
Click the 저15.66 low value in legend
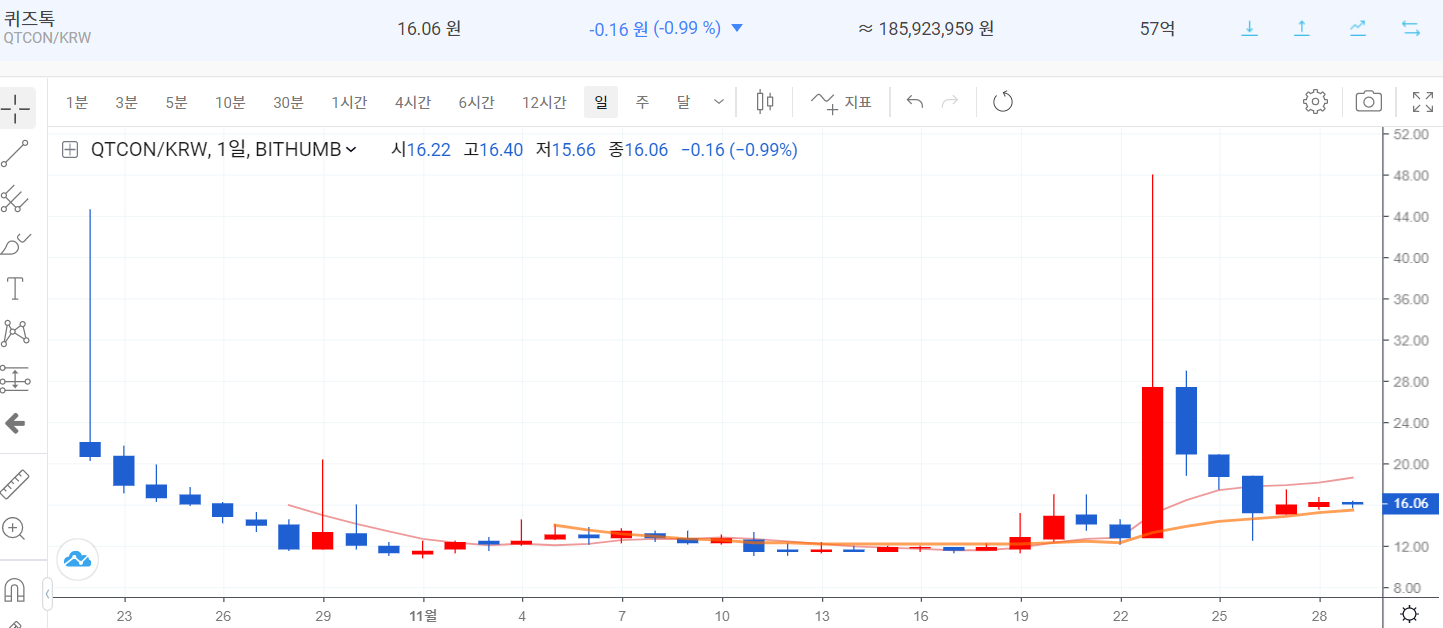[x=566, y=150]
